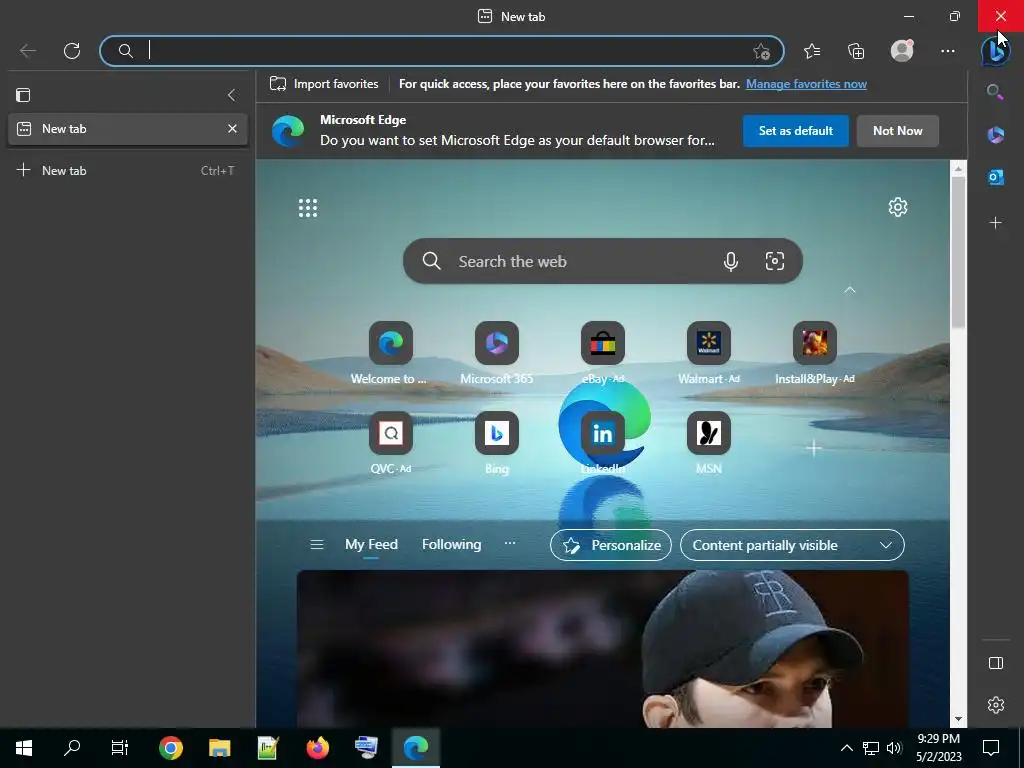Image resolution: width=1024 pixels, height=768 pixels.
Task: Show hidden tray icons chevron
Action: point(846,748)
